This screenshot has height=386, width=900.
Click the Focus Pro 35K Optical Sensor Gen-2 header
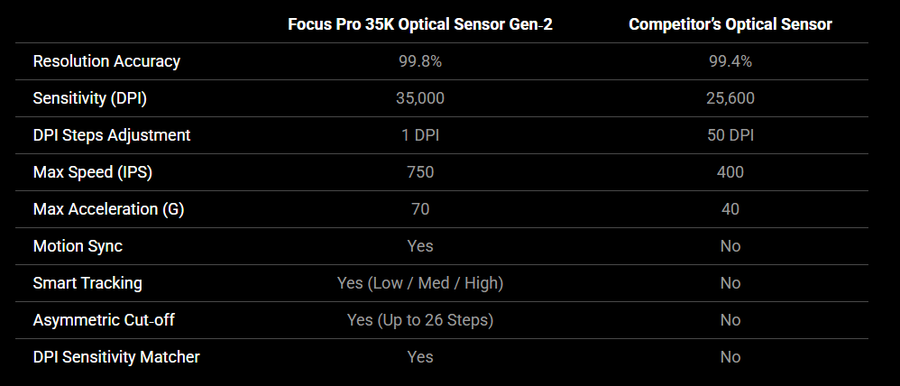click(420, 24)
